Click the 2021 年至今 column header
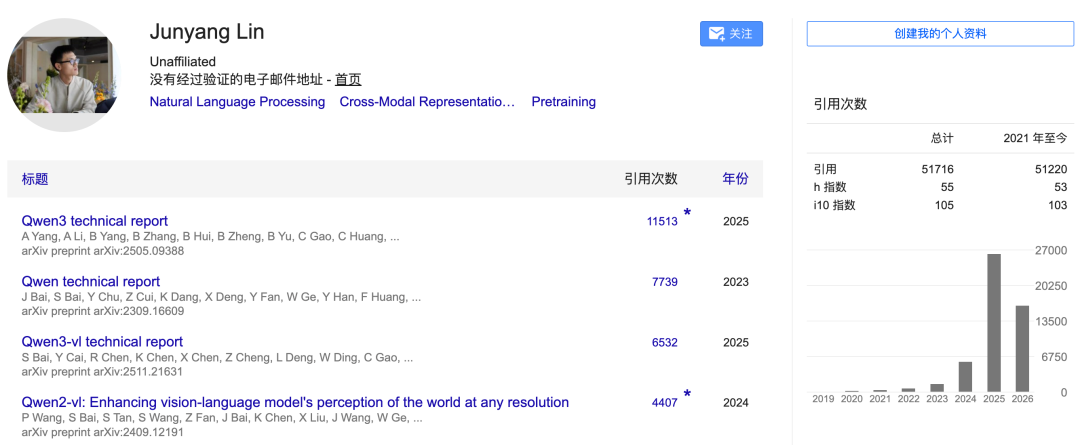 (x=1035, y=138)
